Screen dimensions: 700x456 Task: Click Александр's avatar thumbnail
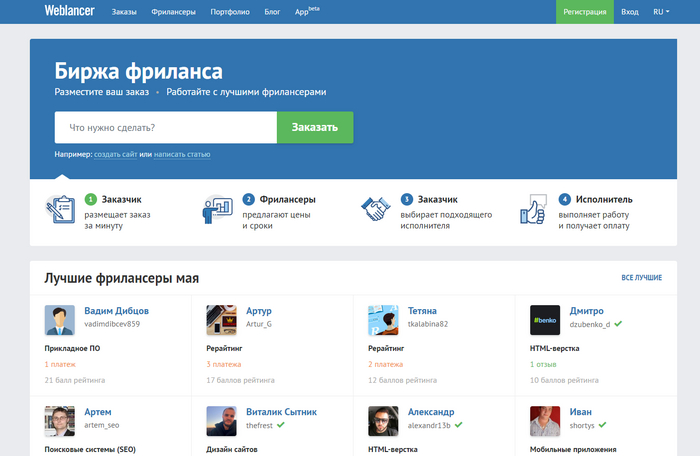click(383, 421)
